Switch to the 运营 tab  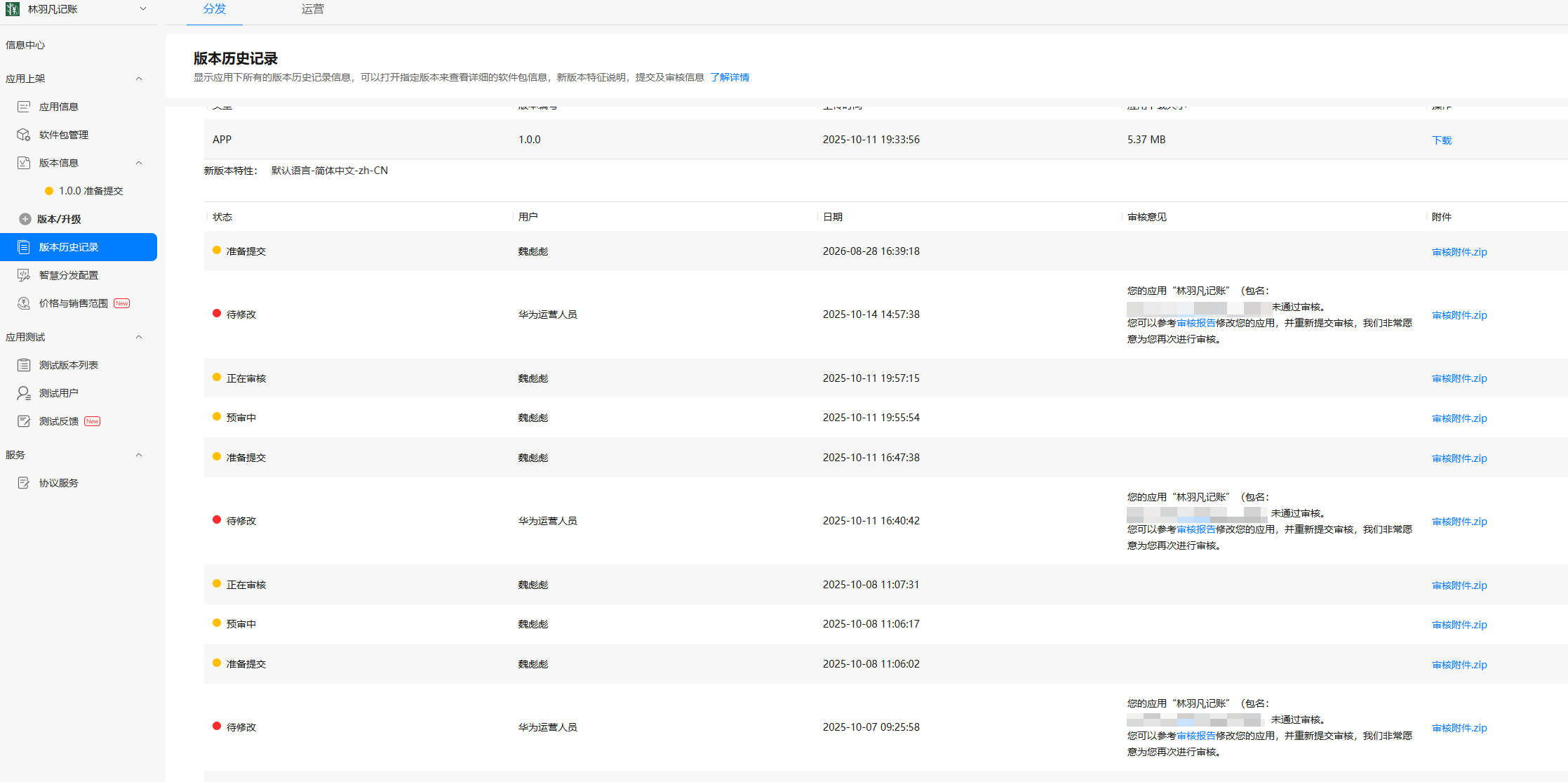pyautogui.click(x=313, y=9)
